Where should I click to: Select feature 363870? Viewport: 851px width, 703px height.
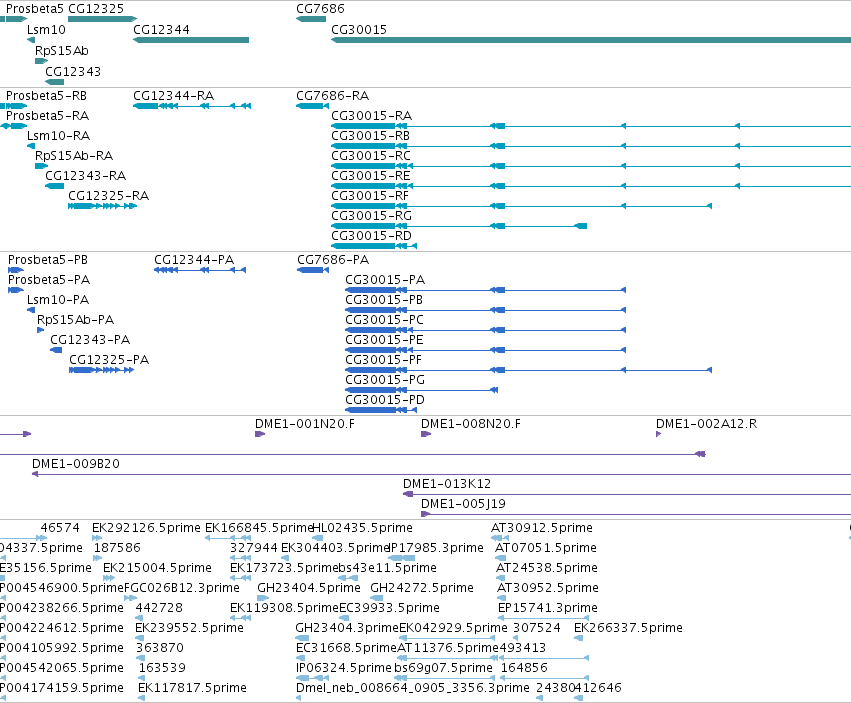click(x=160, y=648)
